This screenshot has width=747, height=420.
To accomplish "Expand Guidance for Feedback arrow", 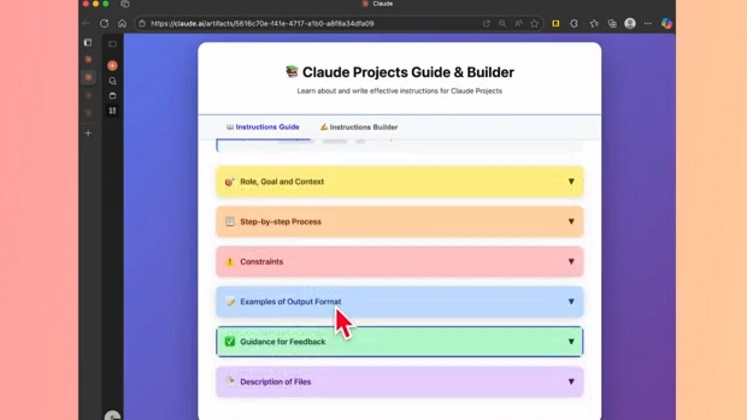I will pos(571,341).
